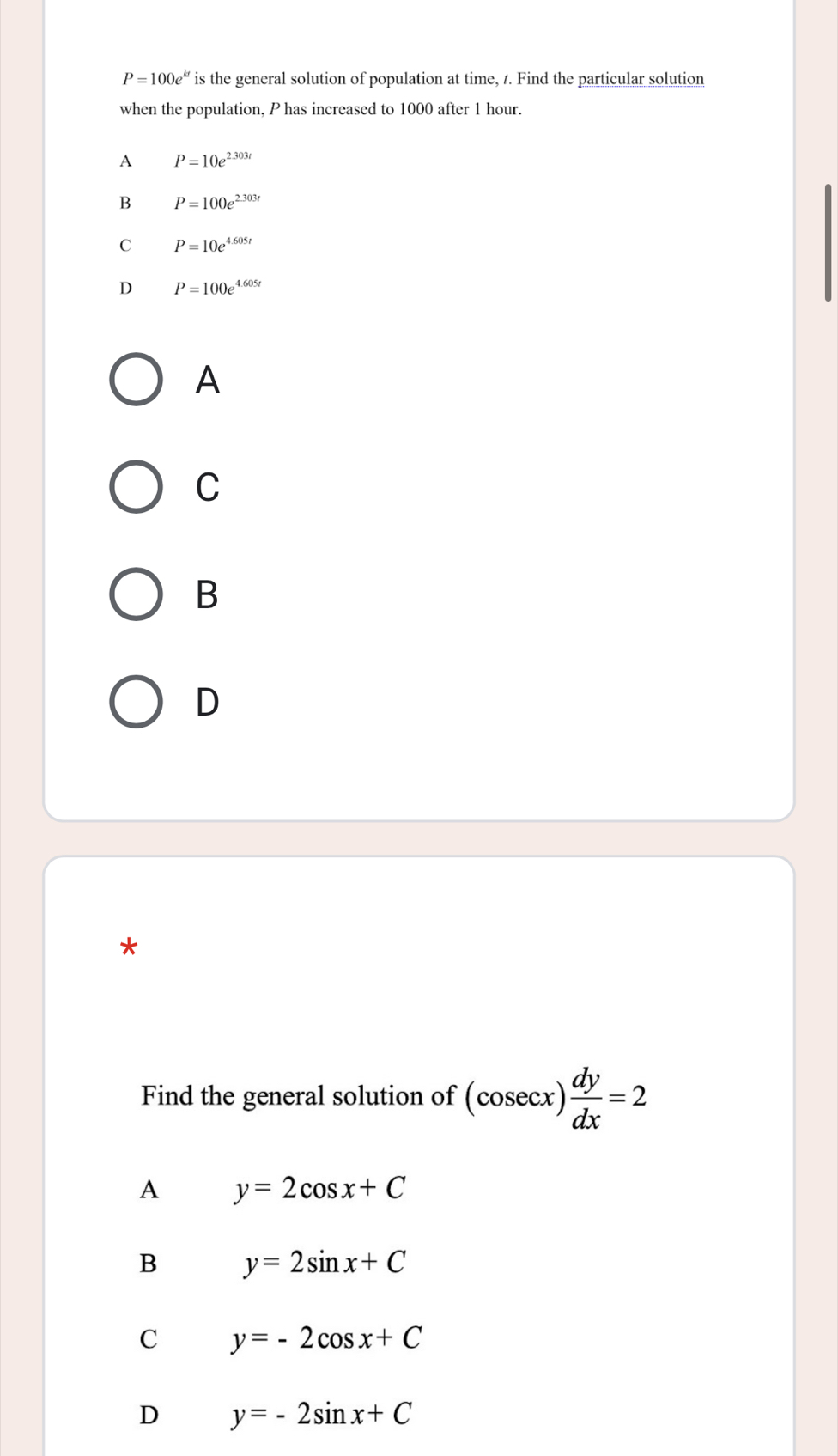Click the label A beside first radio button
The width and height of the screenshot is (838, 1456).
204,381
